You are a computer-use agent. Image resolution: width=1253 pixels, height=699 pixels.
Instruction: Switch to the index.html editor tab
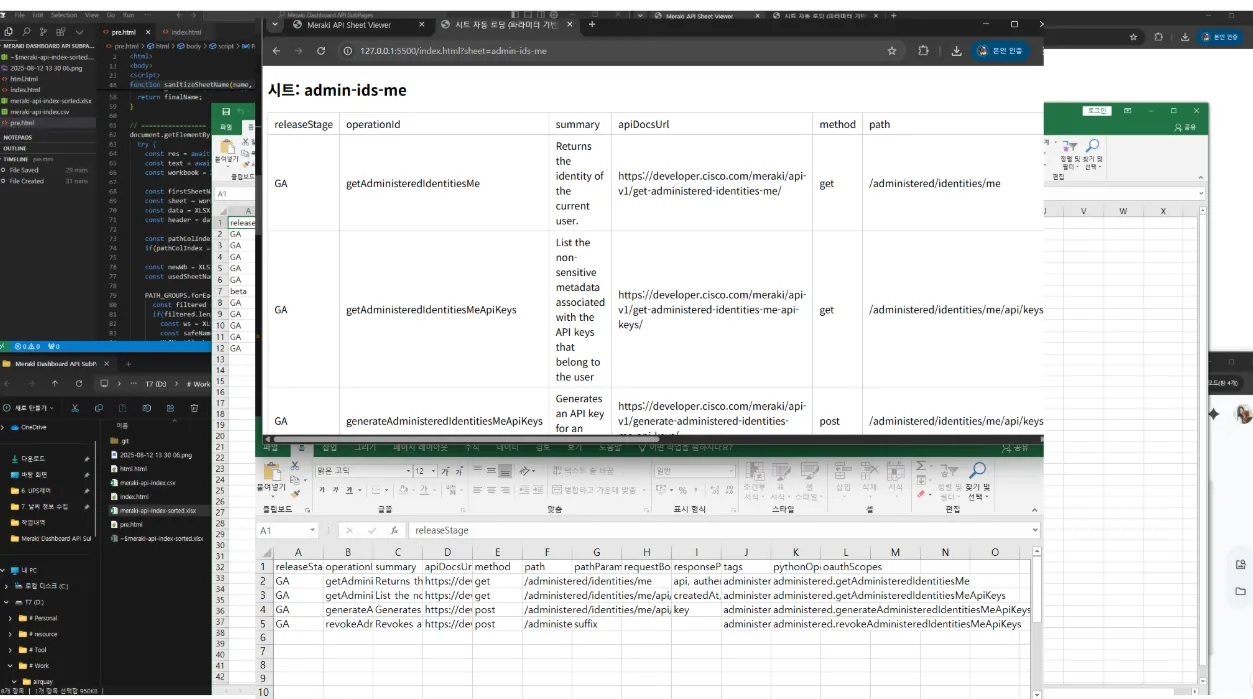tap(186, 32)
